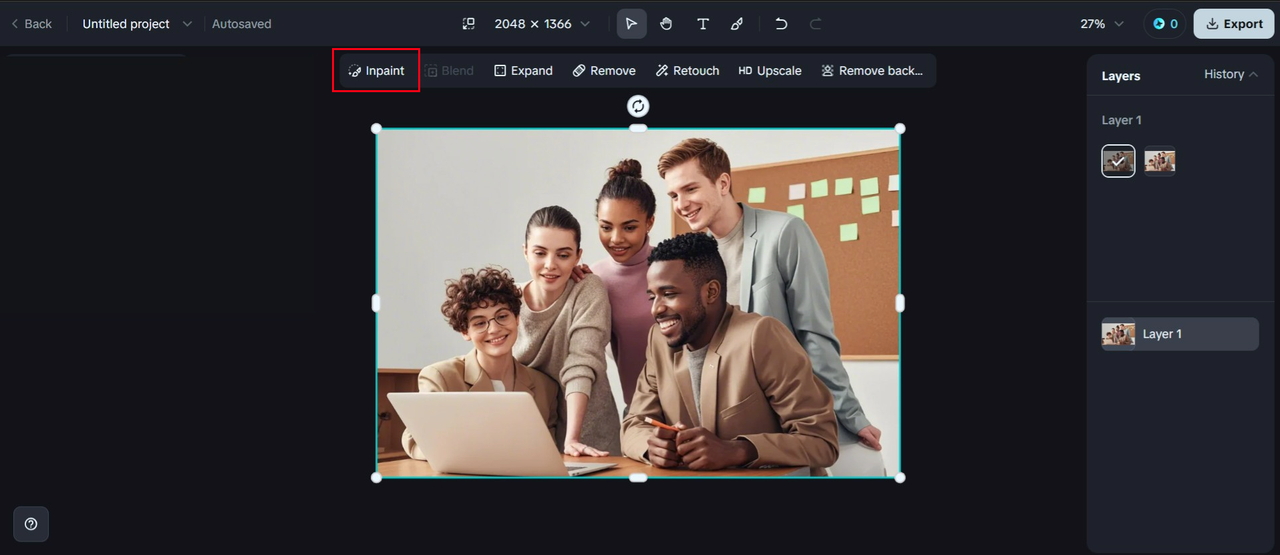
Task: Select the Hand pan tool
Action: pos(666,24)
